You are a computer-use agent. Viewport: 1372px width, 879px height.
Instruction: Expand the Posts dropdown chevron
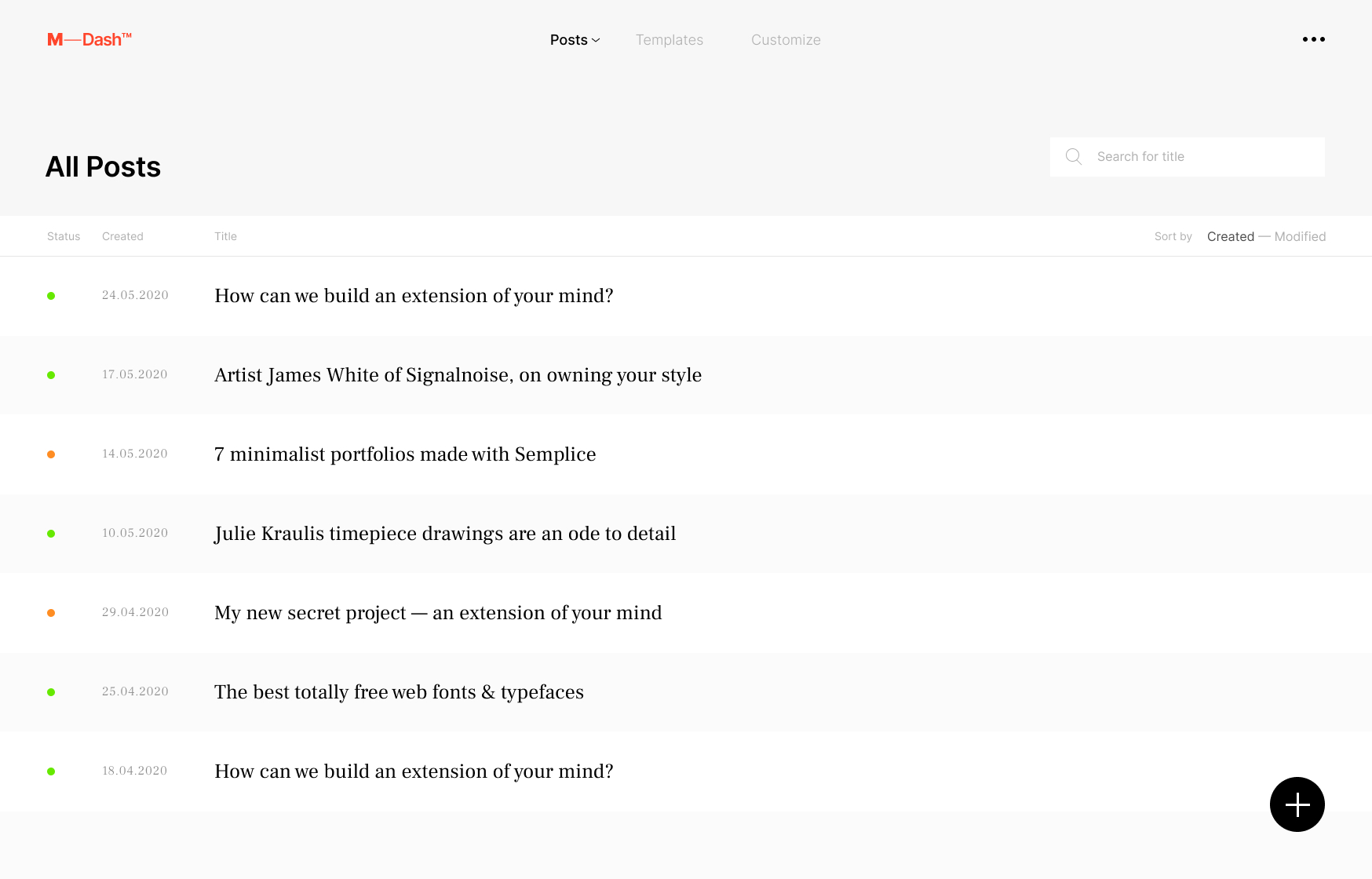tap(596, 40)
